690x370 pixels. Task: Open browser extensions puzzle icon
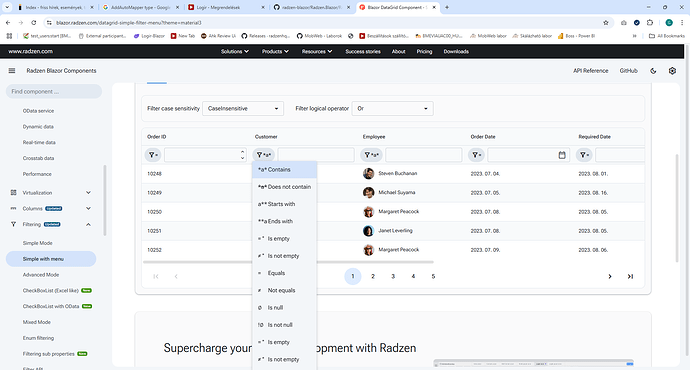pyautogui.click(x=650, y=22)
